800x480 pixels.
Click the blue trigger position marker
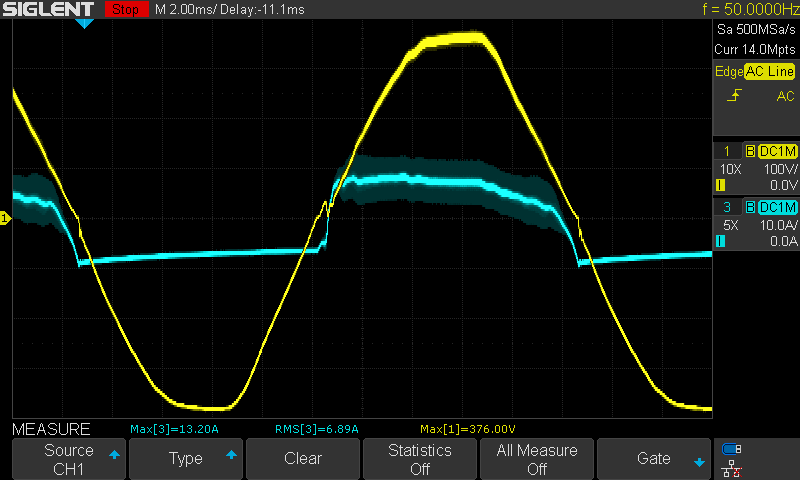(84, 23)
